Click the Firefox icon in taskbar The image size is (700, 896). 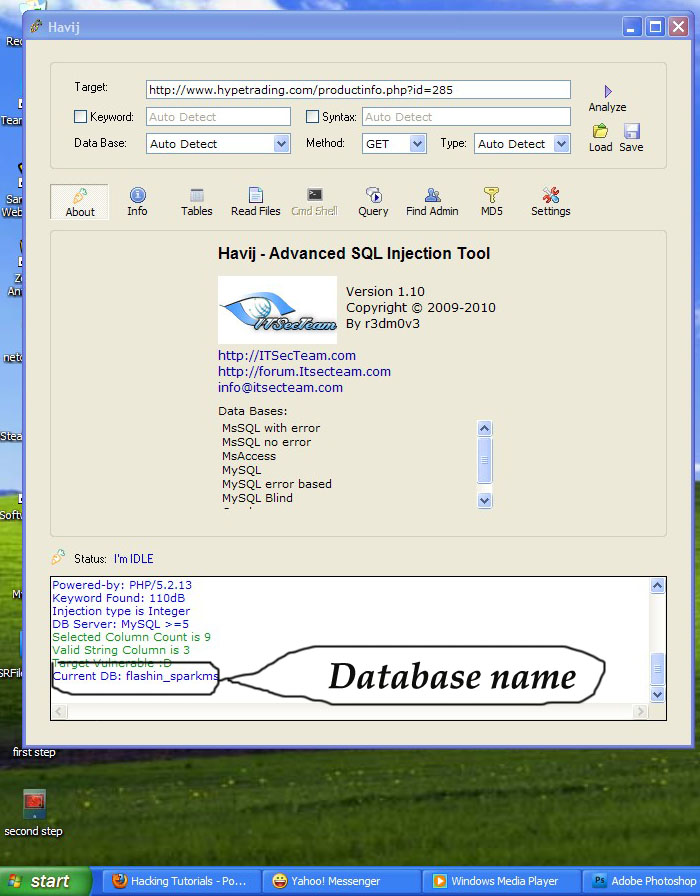point(119,881)
